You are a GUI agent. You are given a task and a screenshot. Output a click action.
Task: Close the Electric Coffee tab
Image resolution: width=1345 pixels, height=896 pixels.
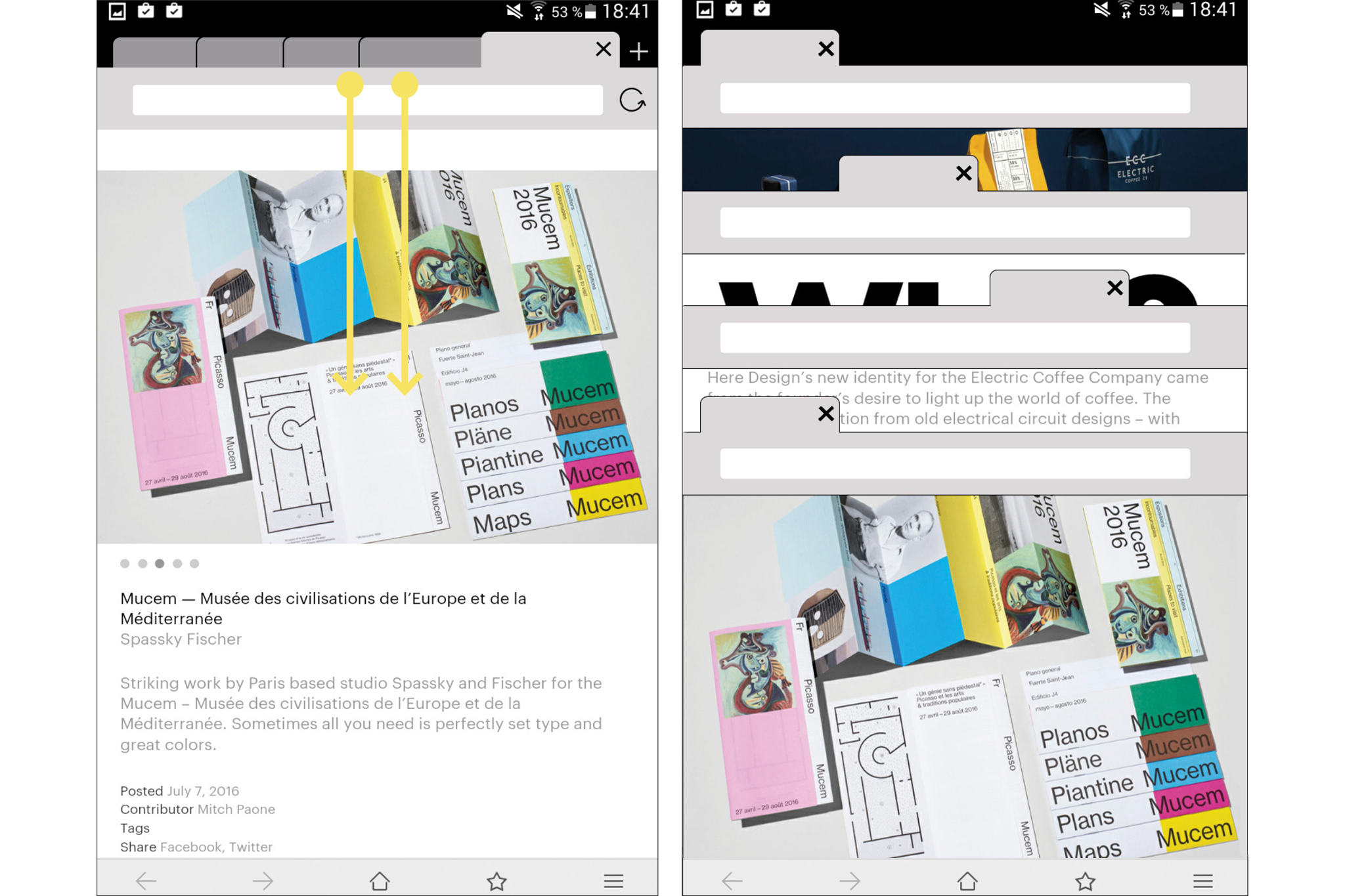pyautogui.click(x=963, y=173)
